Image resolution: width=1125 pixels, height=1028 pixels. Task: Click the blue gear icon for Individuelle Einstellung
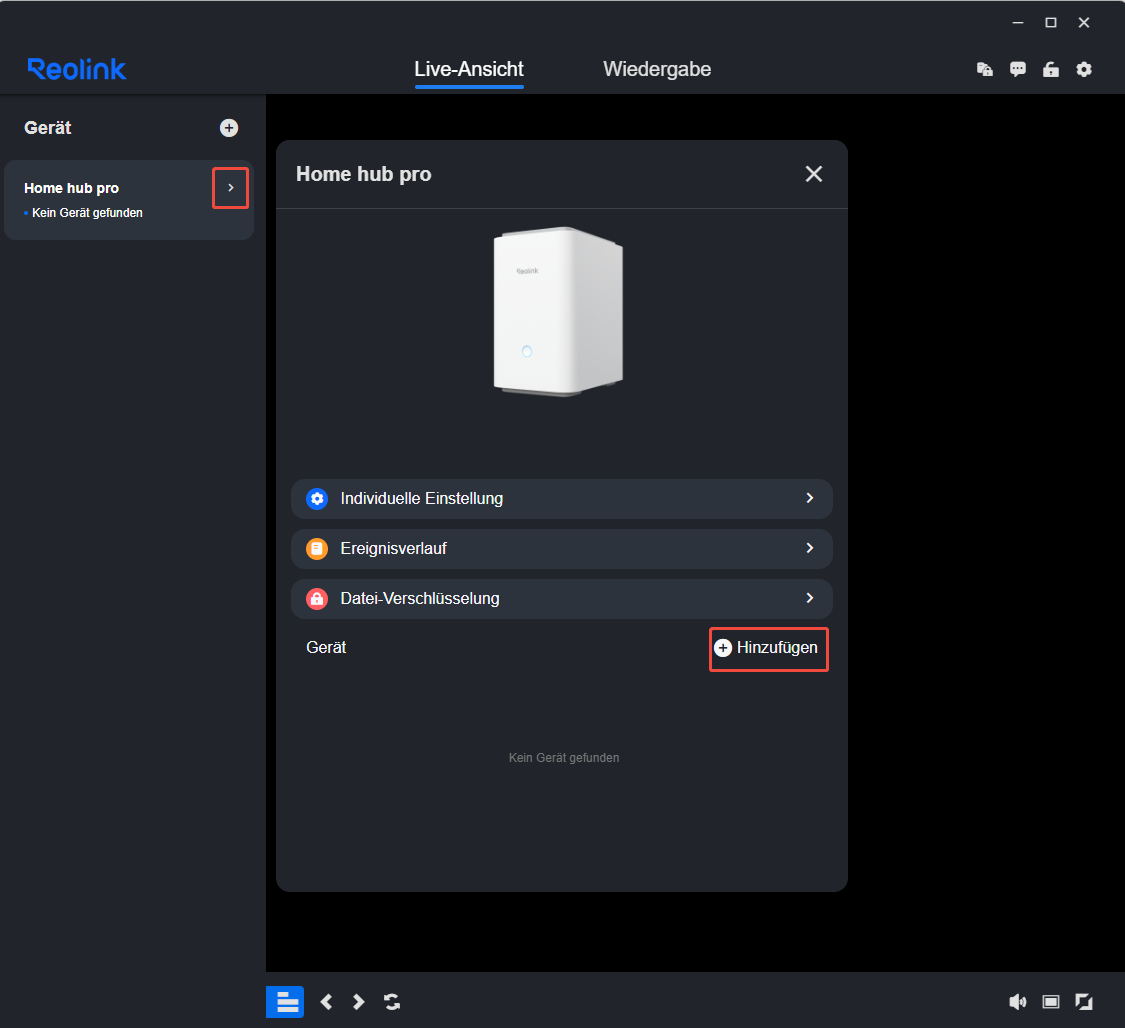coord(317,499)
